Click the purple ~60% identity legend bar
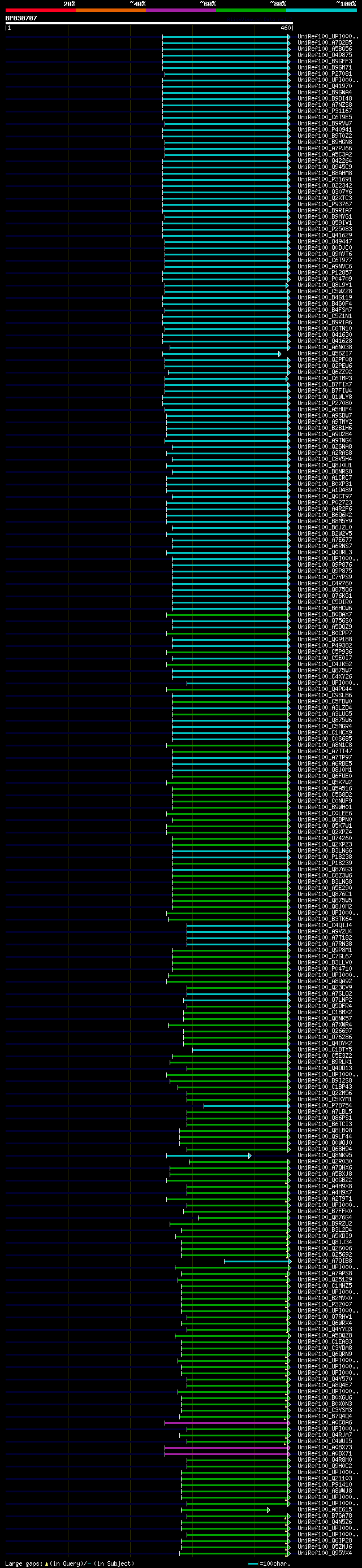The width and height of the screenshot is (362, 1568). coord(181,10)
